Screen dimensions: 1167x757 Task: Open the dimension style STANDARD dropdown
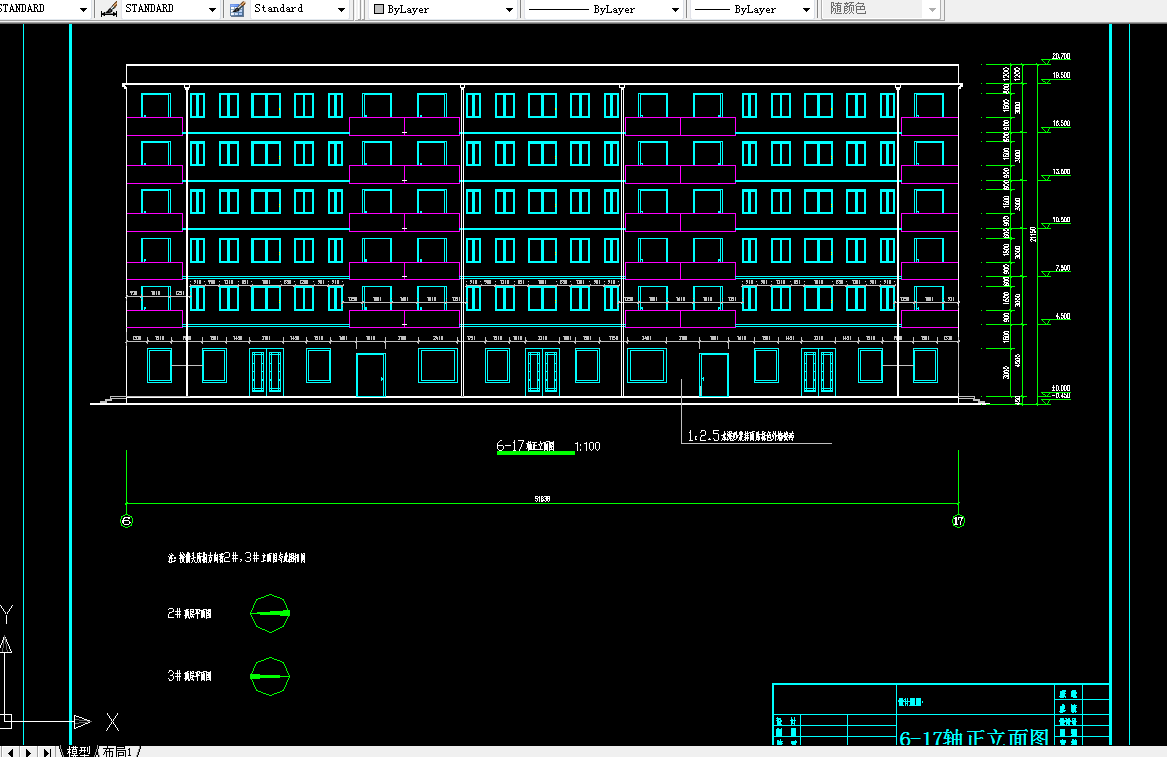point(211,9)
